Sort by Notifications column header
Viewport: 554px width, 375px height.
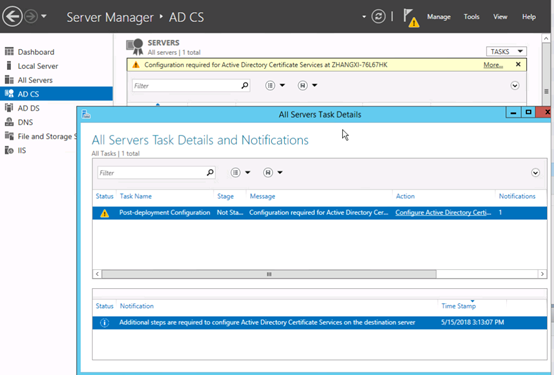(x=517, y=196)
